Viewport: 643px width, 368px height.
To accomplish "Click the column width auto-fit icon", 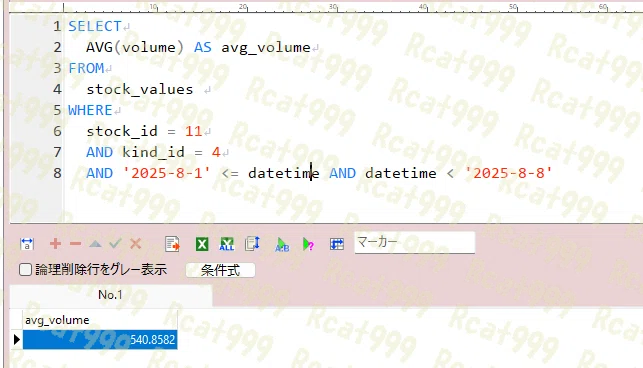I will tap(27, 244).
